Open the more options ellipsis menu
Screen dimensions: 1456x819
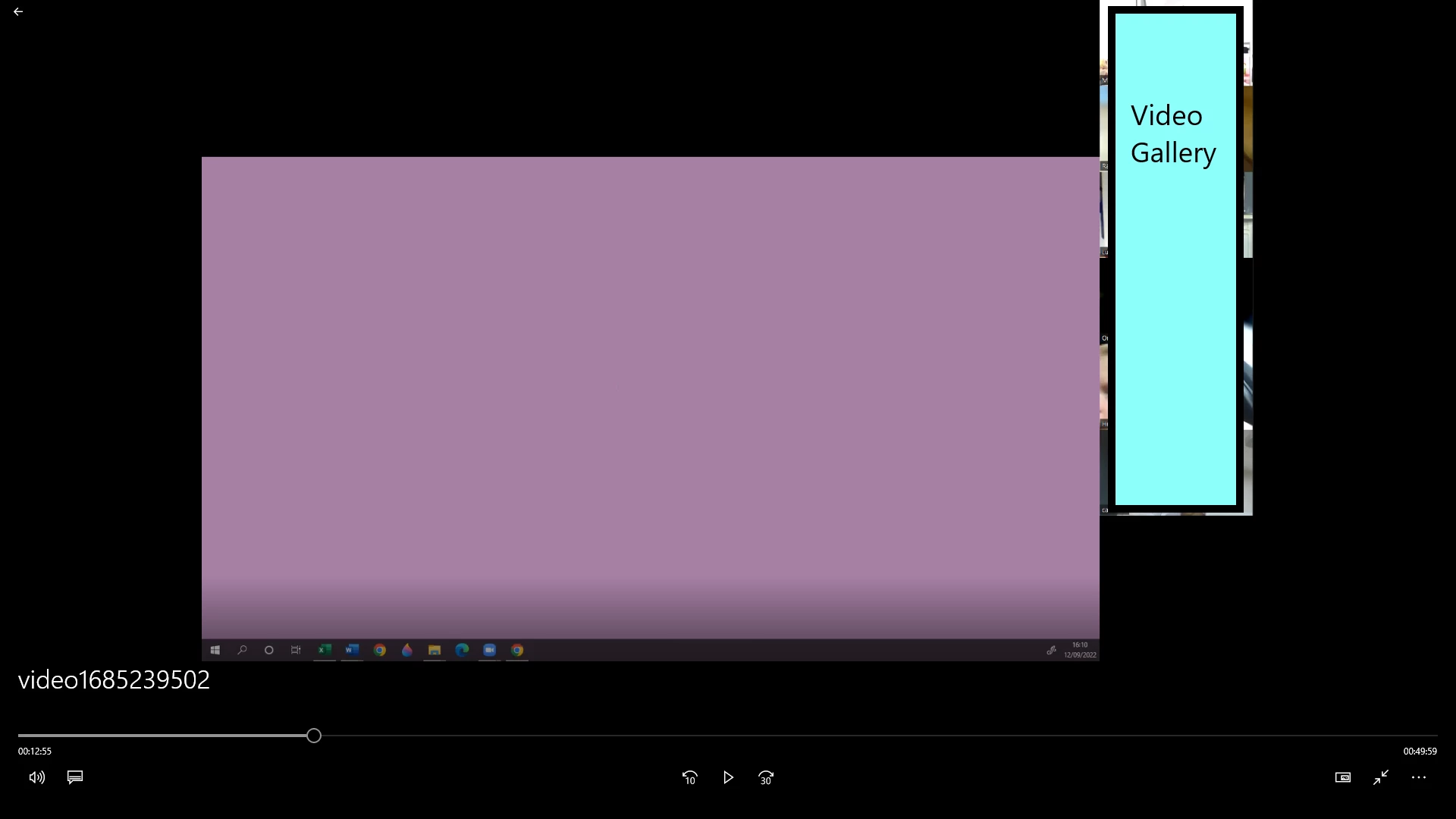(x=1419, y=777)
